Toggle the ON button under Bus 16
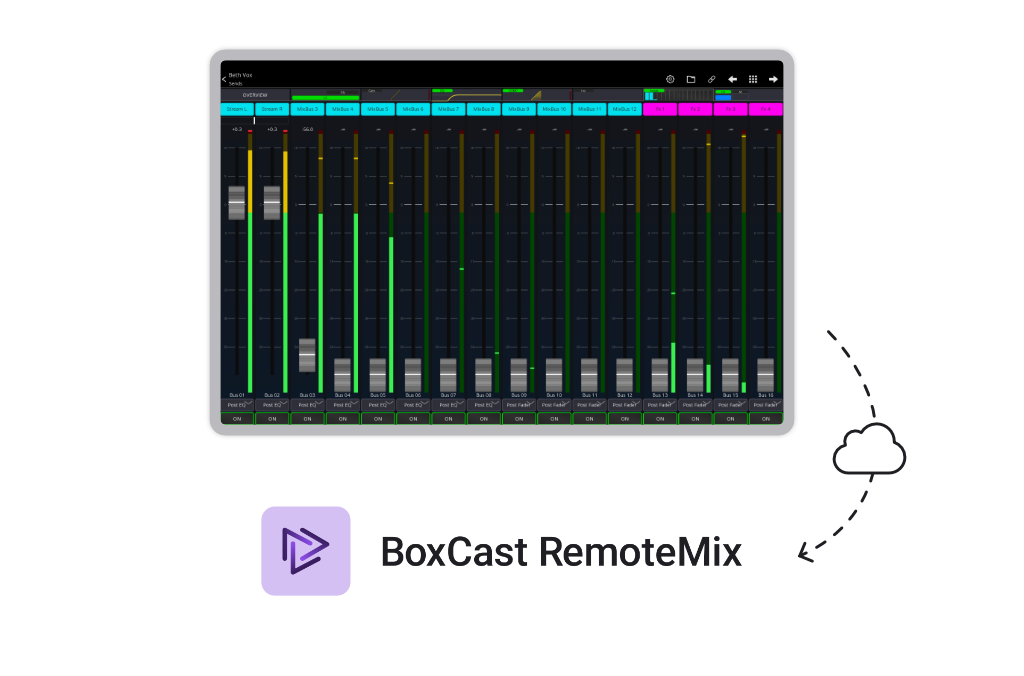Image resolution: width=1024 pixels, height=676 pixels. (766, 419)
